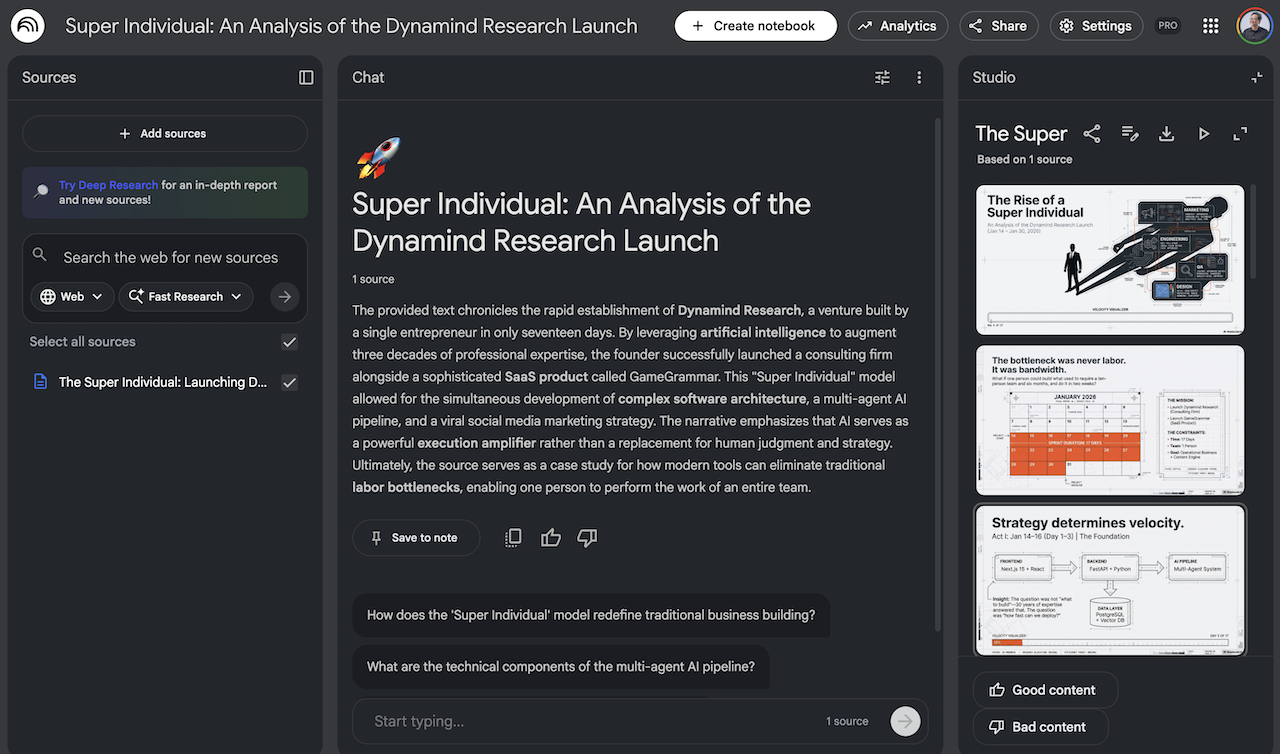
Task: Open the Chat panel three-dot menu
Action: [x=919, y=77]
